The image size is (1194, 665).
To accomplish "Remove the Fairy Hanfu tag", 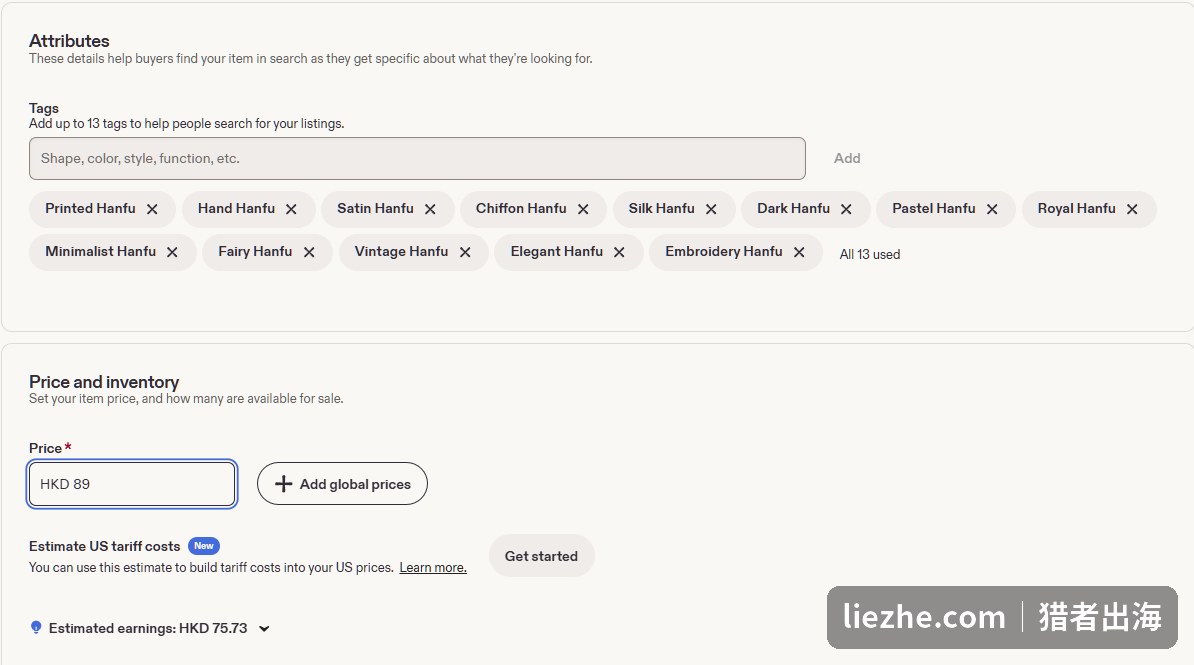I will click(309, 252).
